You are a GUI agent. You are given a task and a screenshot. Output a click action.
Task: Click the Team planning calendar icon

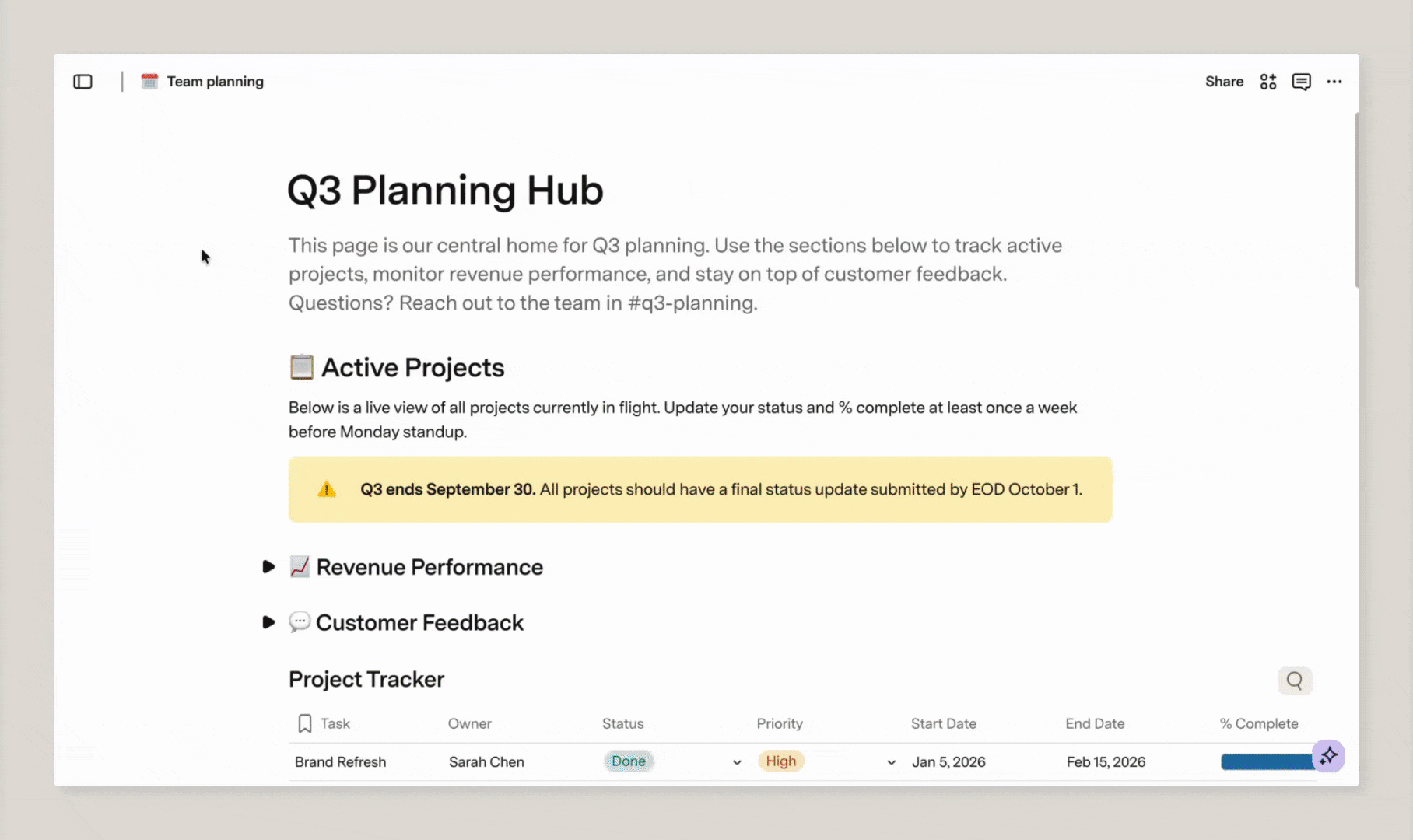(149, 82)
